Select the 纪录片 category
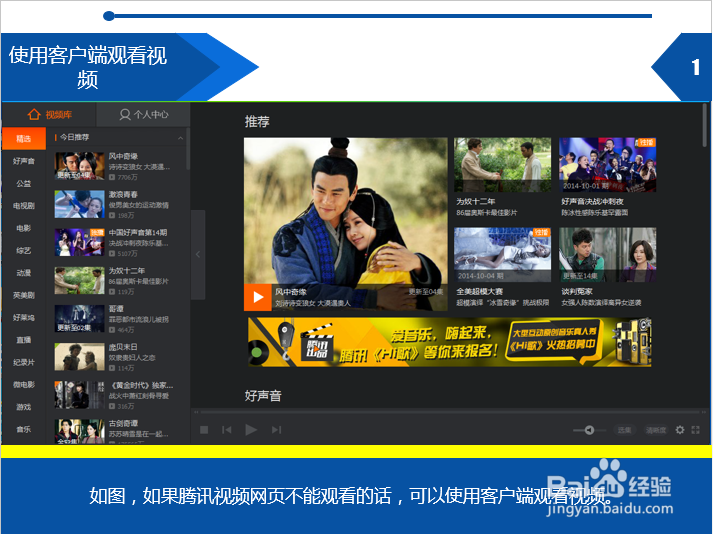713x534 pixels. 24,362
